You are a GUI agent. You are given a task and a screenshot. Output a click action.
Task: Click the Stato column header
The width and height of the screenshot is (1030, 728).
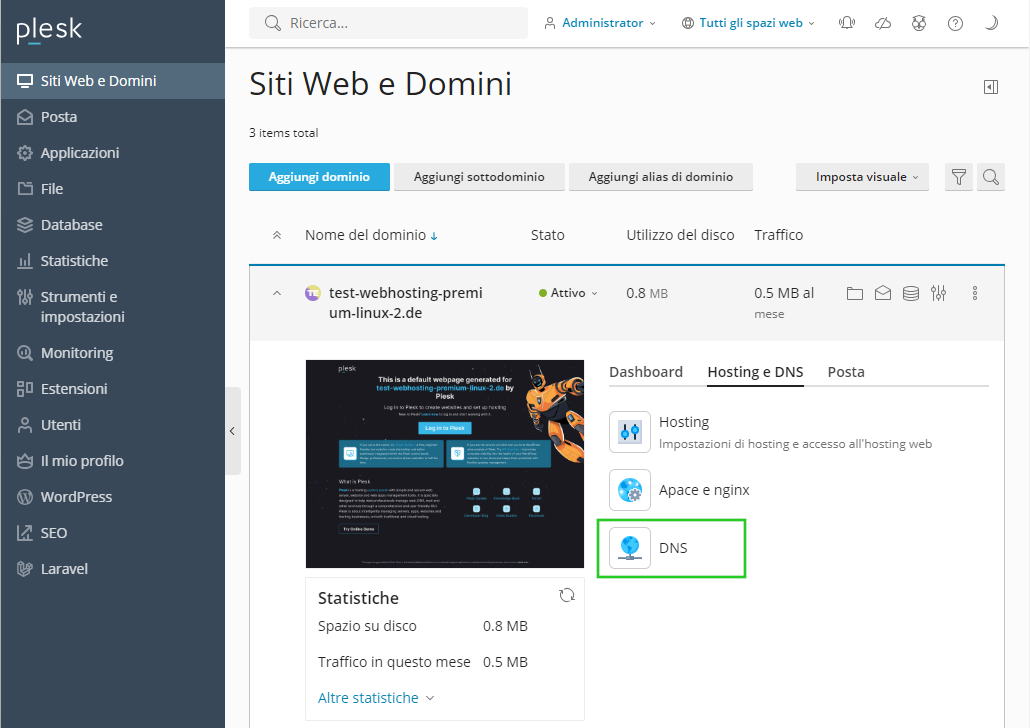point(547,235)
